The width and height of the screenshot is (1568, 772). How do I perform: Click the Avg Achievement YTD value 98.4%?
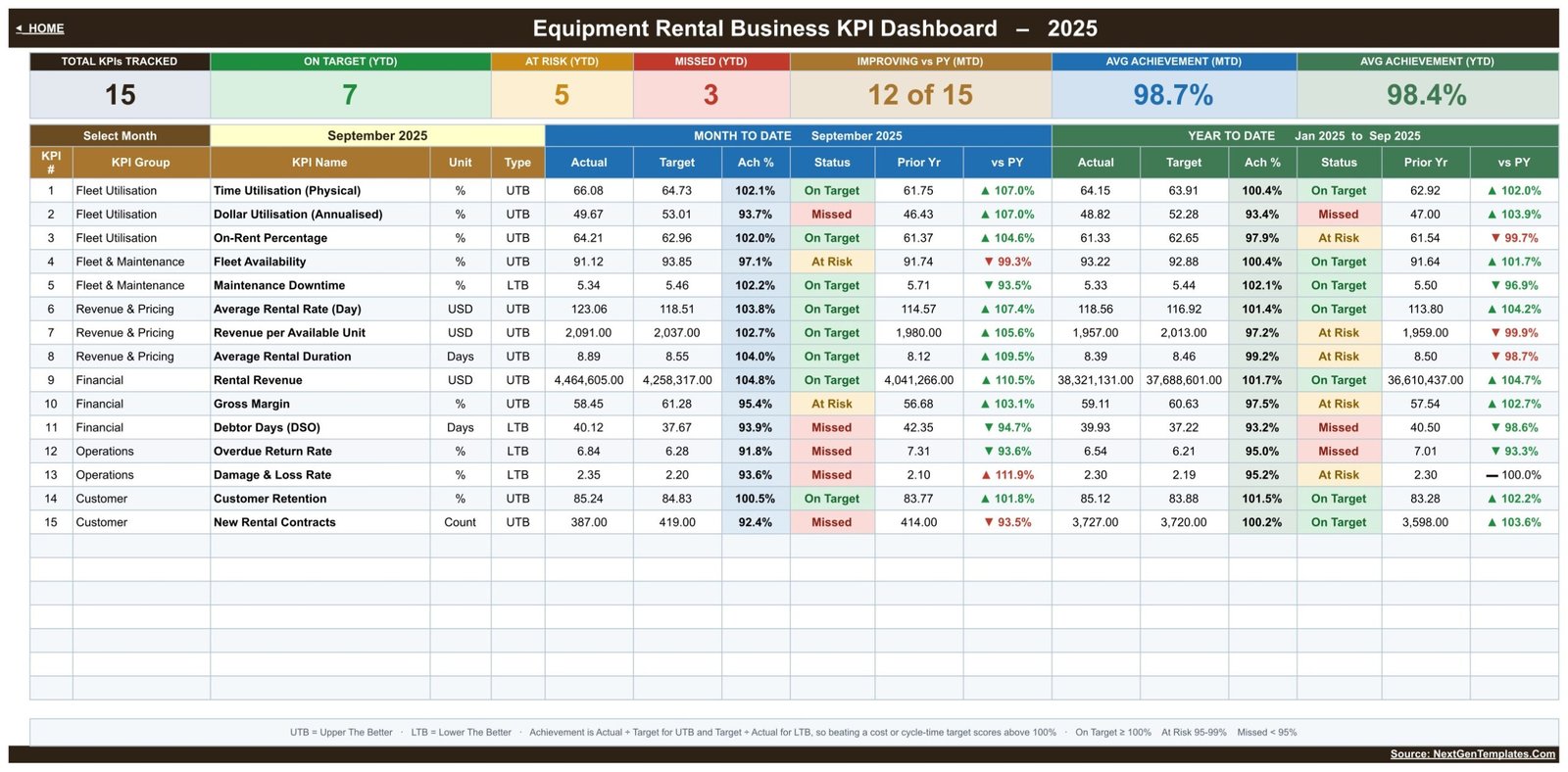[x=1427, y=95]
